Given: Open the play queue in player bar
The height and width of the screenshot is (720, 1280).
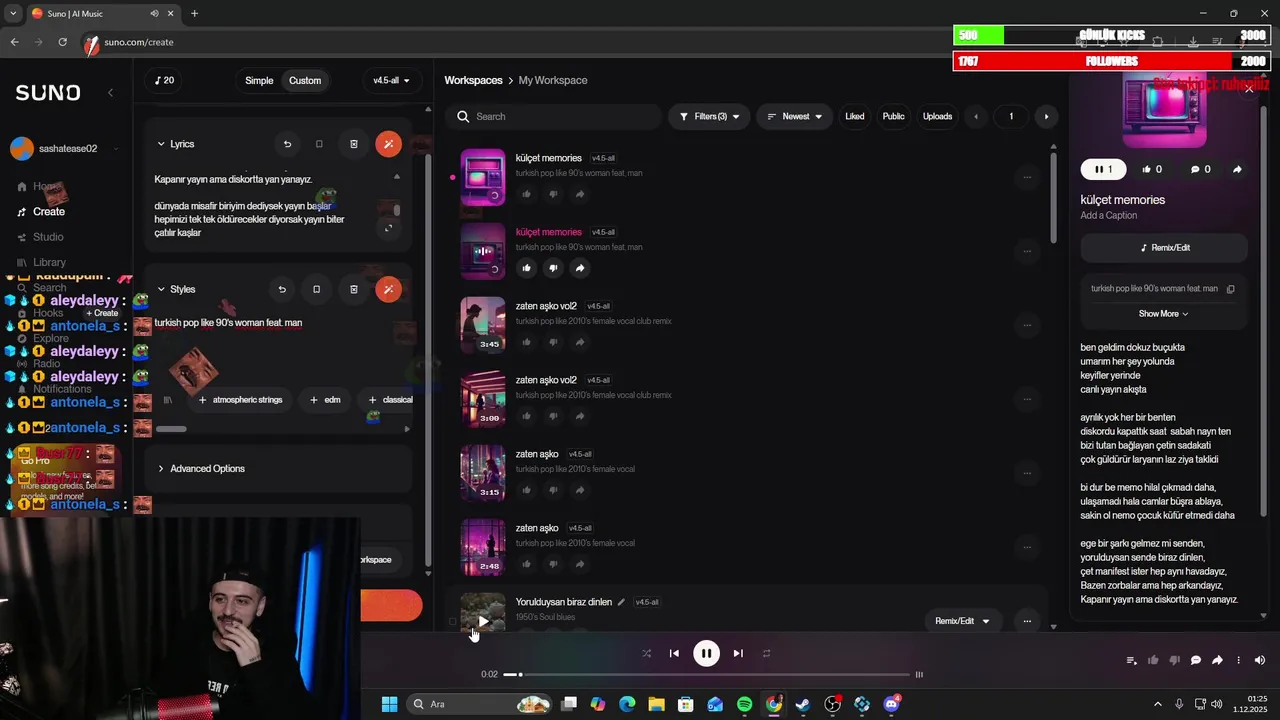Looking at the screenshot, I should coord(1131,660).
